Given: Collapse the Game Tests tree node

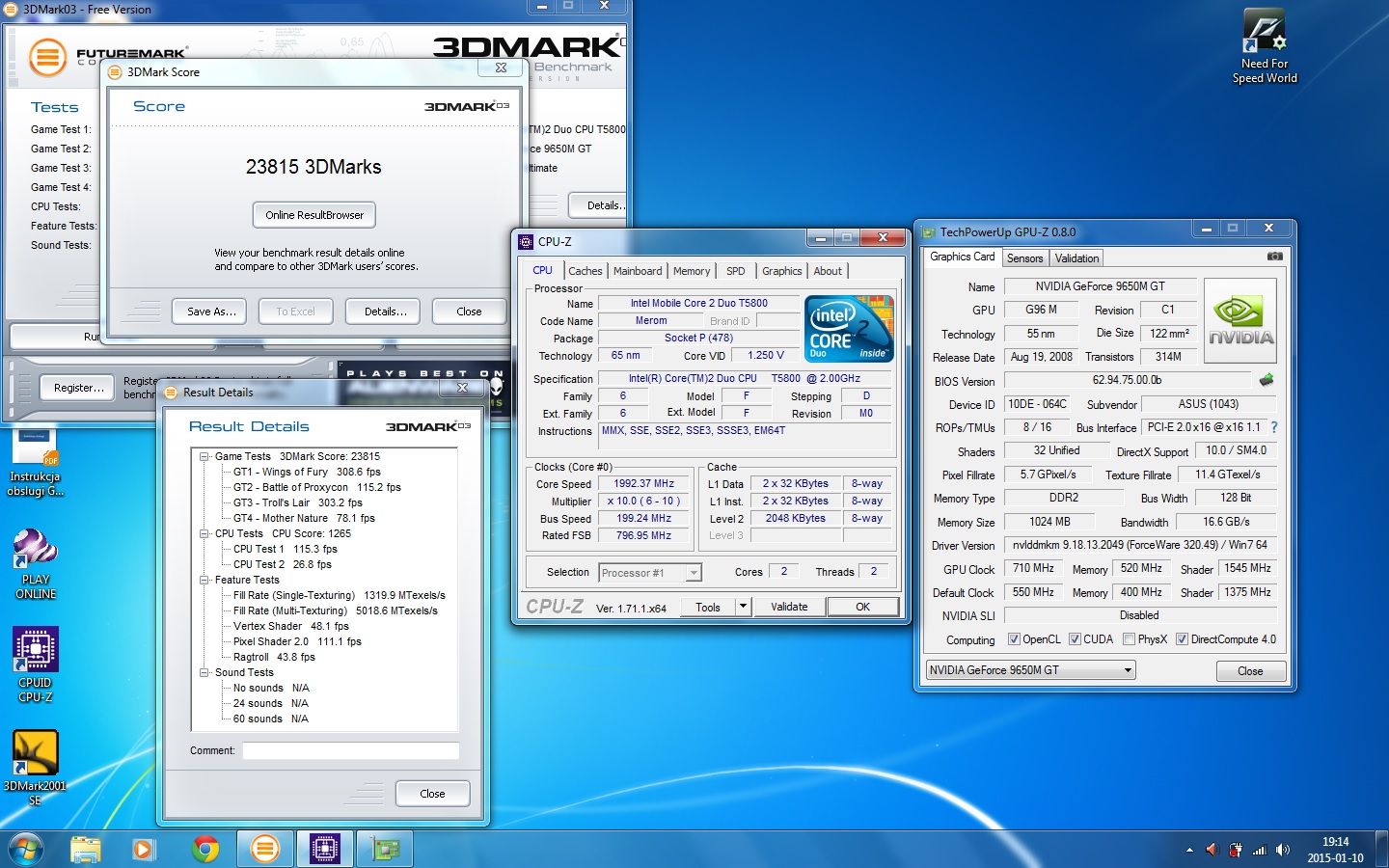Looking at the screenshot, I should 204,456.
